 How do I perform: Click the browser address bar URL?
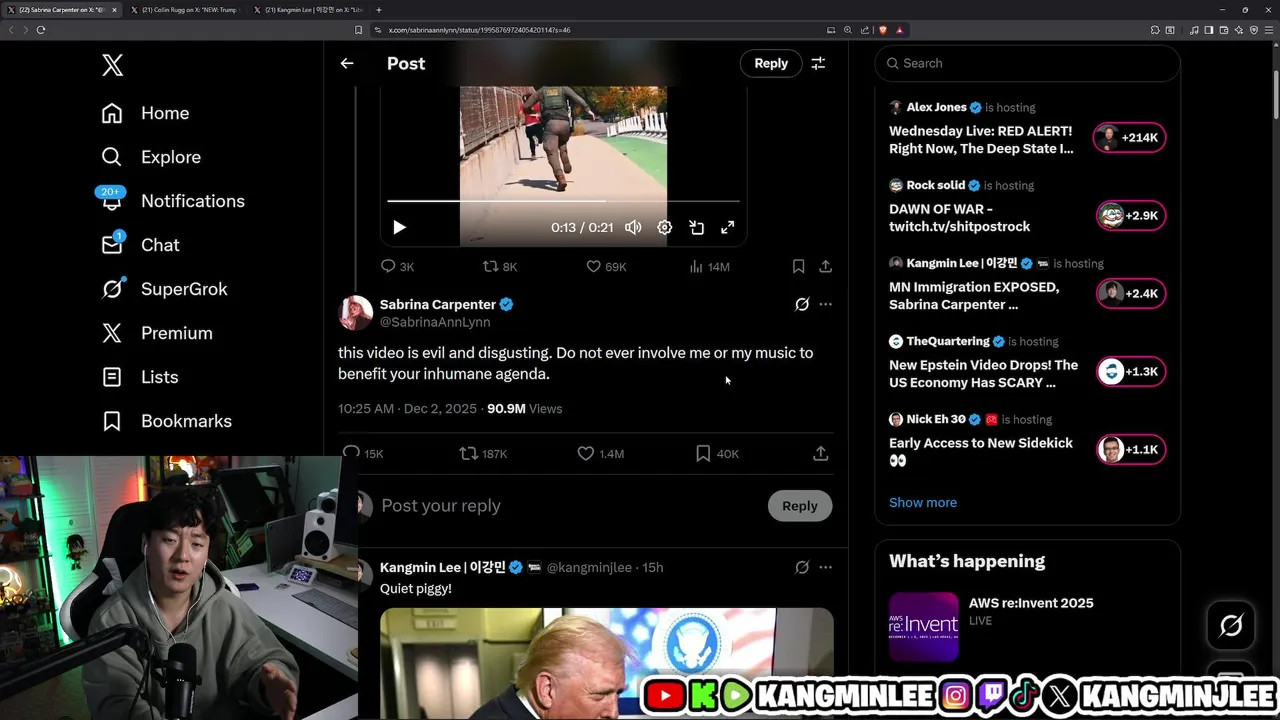point(480,30)
